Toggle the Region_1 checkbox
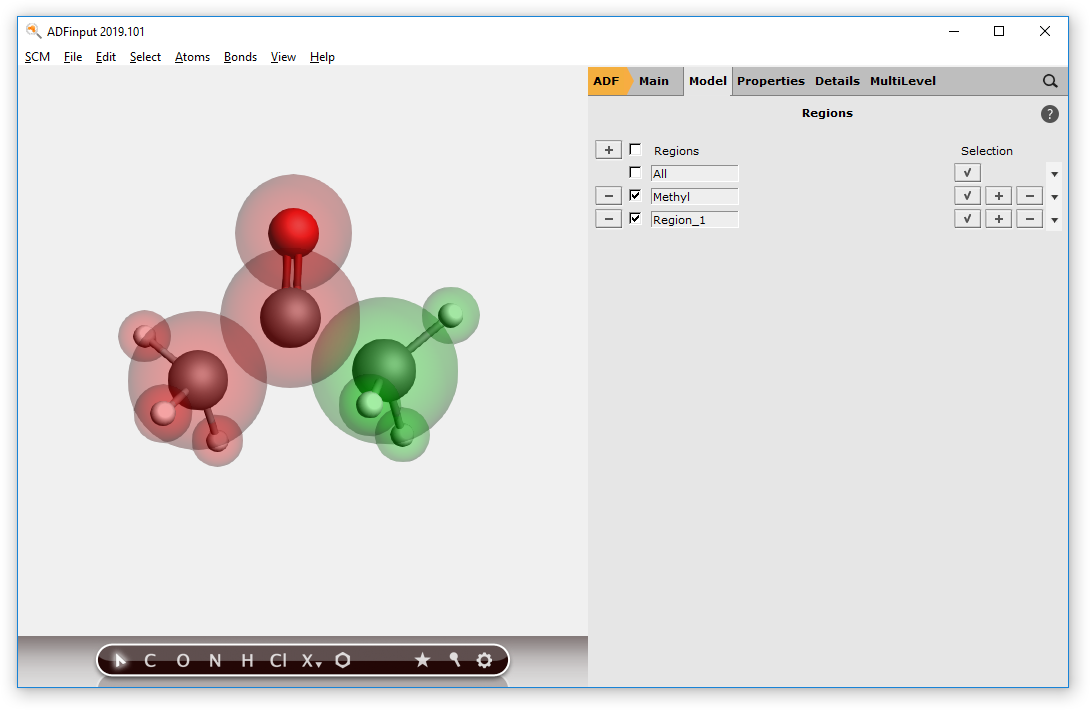Viewport: 1090px width, 710px height. (x=635, y=218)
